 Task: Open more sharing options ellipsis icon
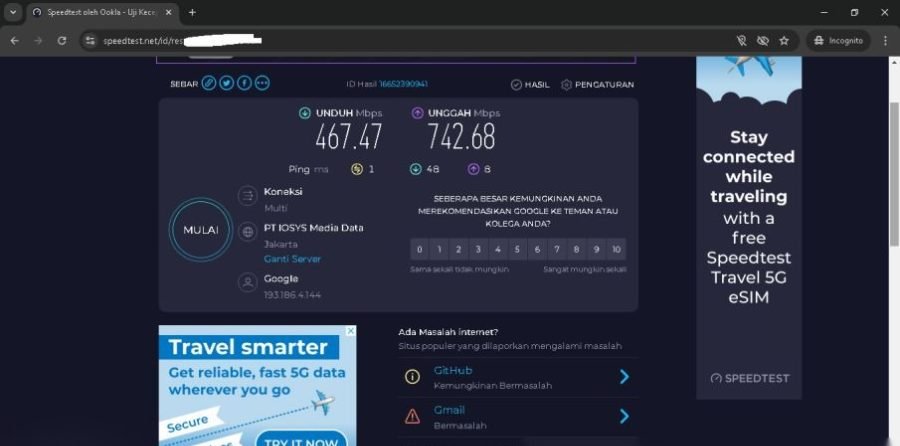pyautogui.click(x=262, y=84)
